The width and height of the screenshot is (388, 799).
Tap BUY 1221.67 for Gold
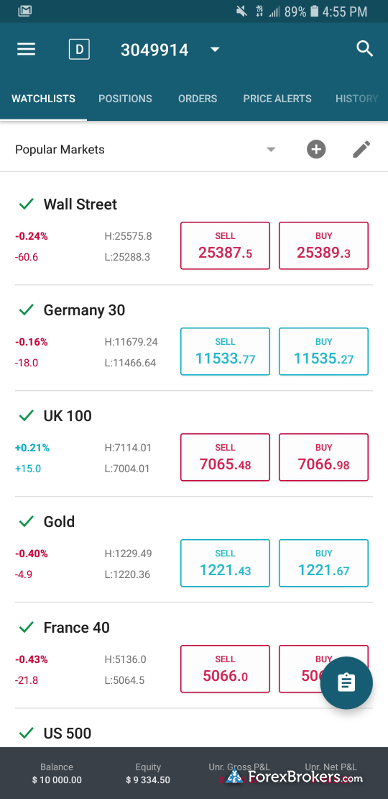(x=324, y=563)
